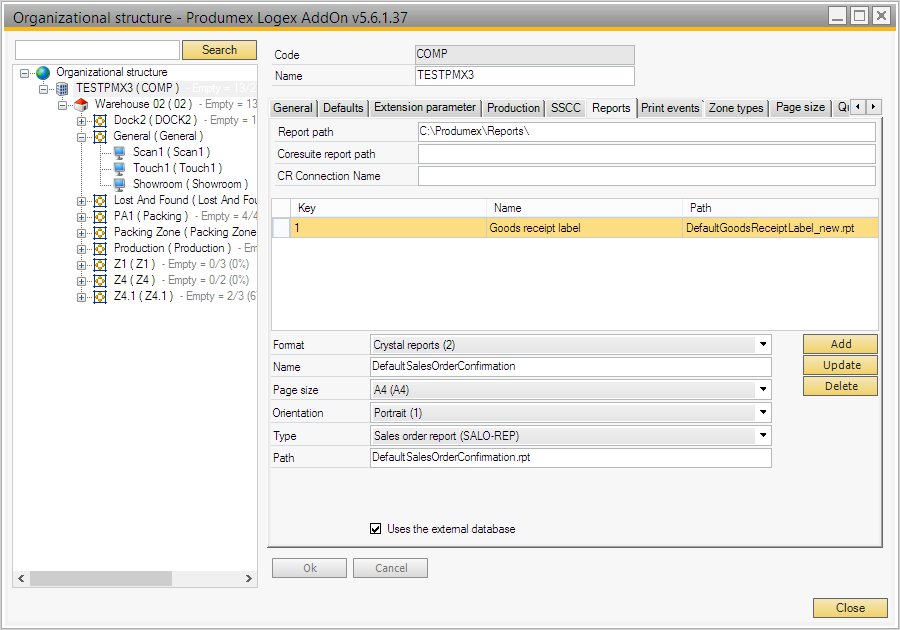Click the Scan1 computer icon
Screen dimensions: 900x630
(119, 153)
